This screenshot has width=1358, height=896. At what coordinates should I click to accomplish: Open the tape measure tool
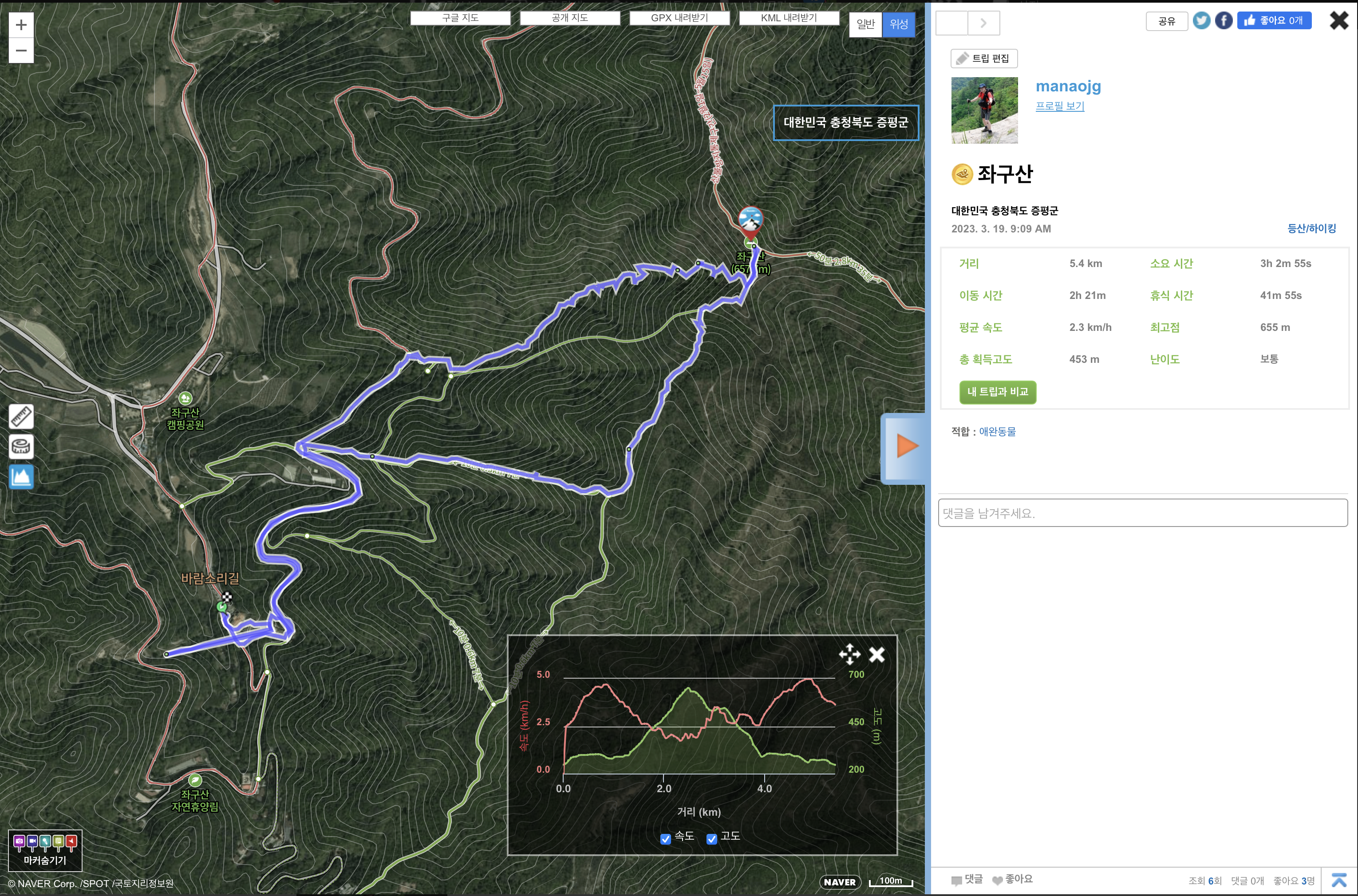pyautogui.click(x=21, y=446)
